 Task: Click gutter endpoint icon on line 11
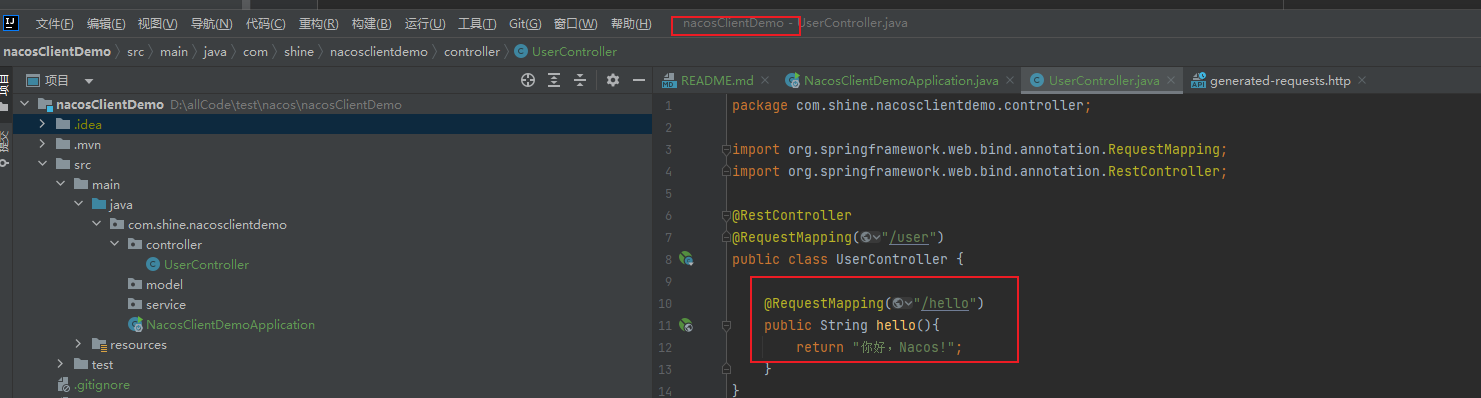686,325
